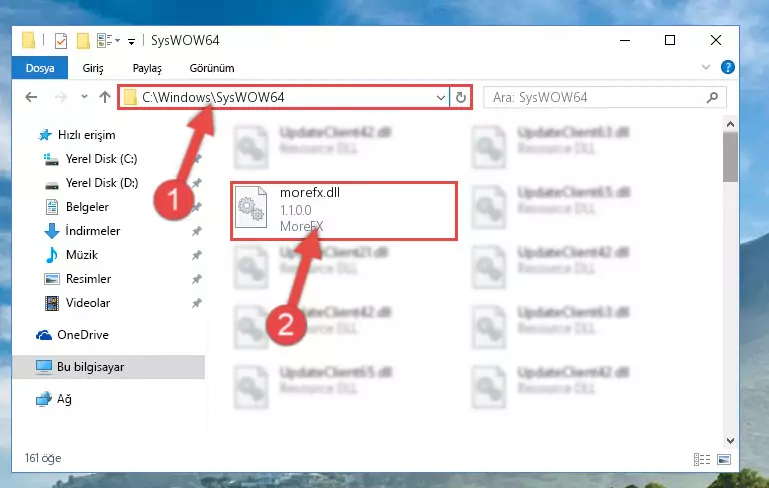Click the New folder quick access icon
Screen dimensions: 769x488
click(x=83, y=41)
